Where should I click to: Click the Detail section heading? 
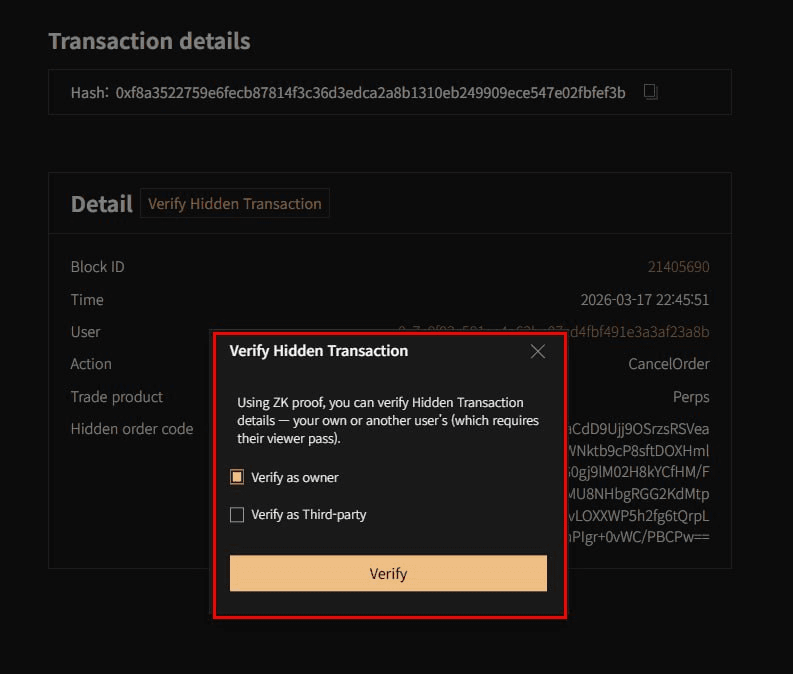click(101, 204)
